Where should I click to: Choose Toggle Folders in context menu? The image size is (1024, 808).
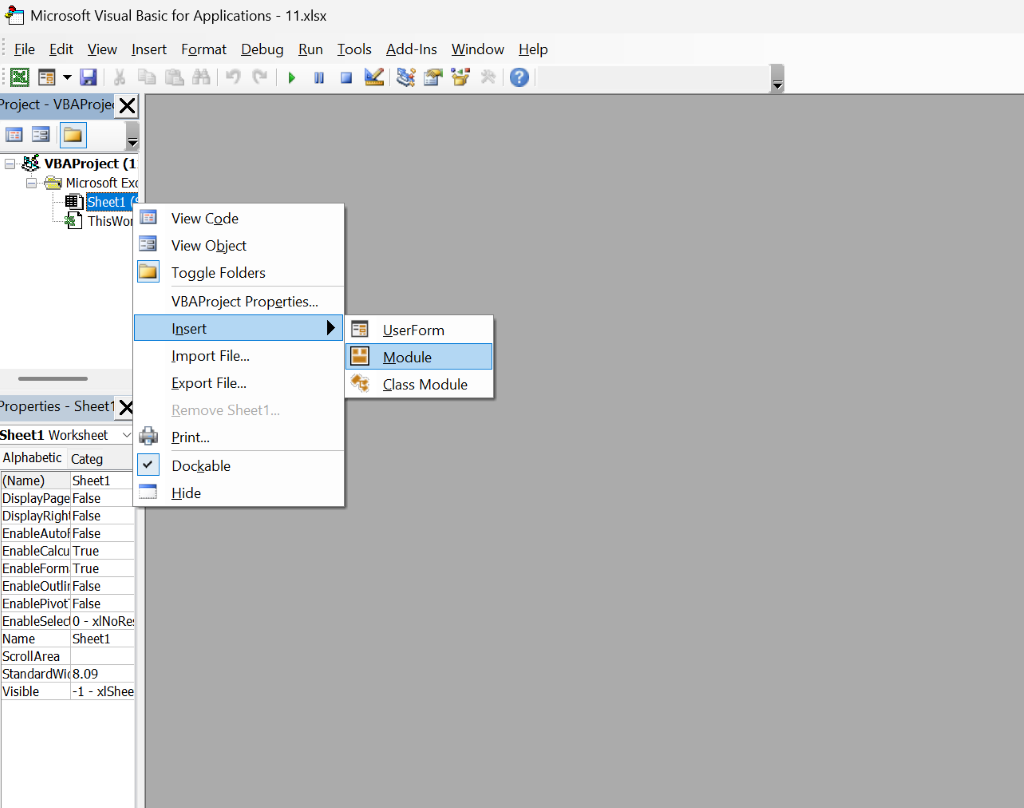click(x=238, y=272)
